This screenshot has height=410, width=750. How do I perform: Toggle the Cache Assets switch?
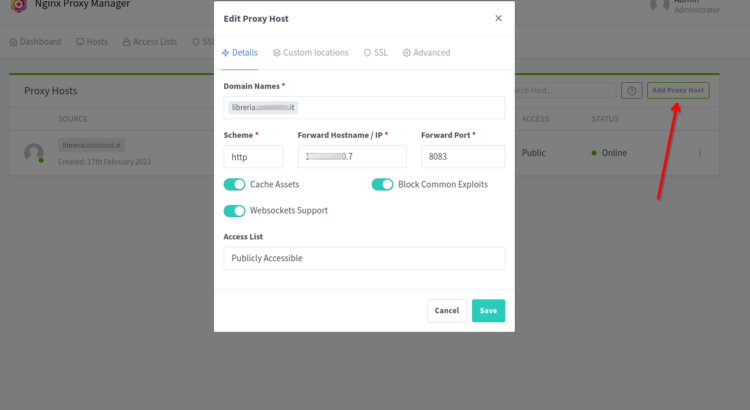point(234,185)
